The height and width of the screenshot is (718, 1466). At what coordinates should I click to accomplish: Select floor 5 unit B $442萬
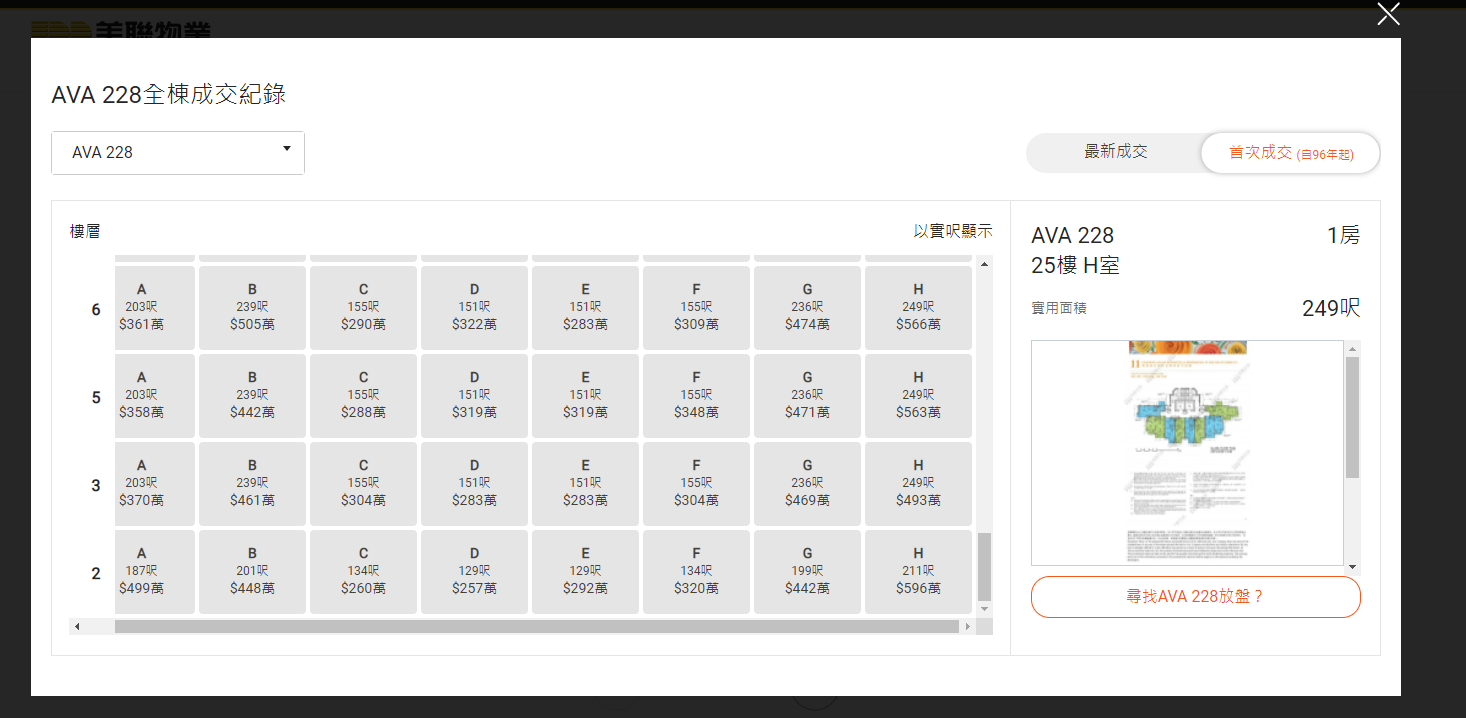[252, 396]
